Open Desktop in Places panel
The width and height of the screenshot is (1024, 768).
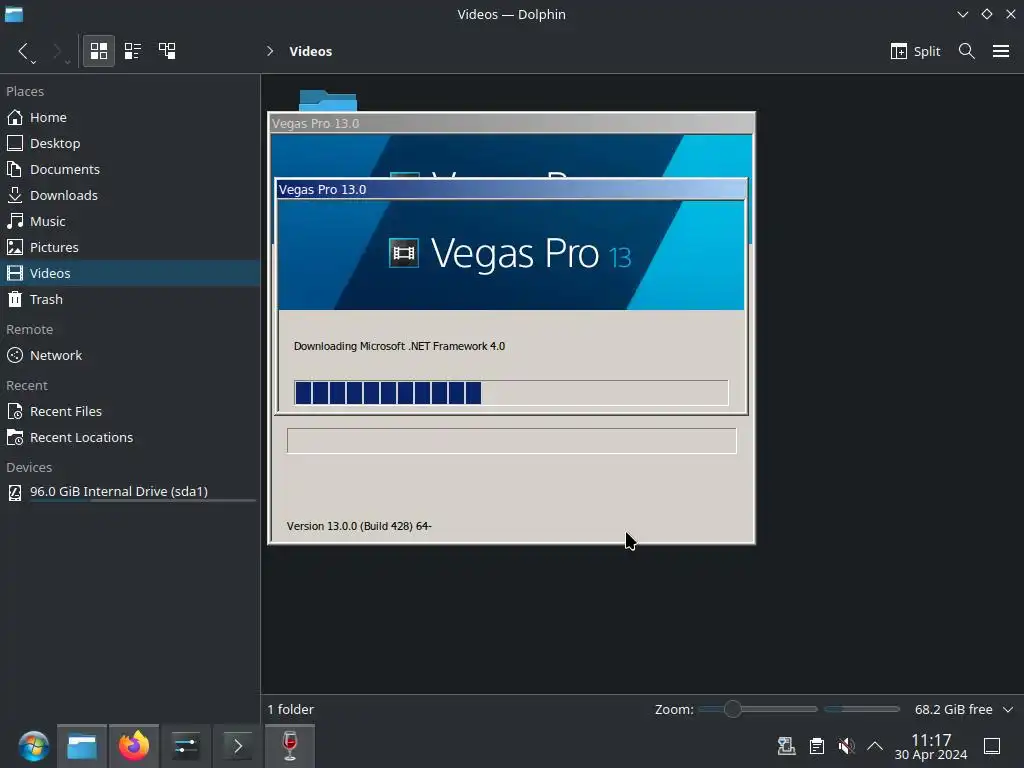pos(130,143)
